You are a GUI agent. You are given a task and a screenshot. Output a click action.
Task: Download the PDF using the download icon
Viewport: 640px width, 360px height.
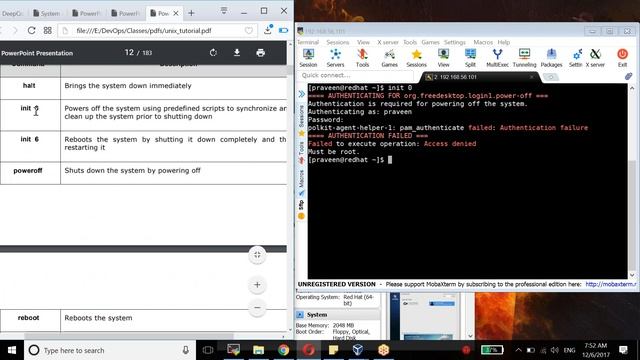click(x=237, y=53)
